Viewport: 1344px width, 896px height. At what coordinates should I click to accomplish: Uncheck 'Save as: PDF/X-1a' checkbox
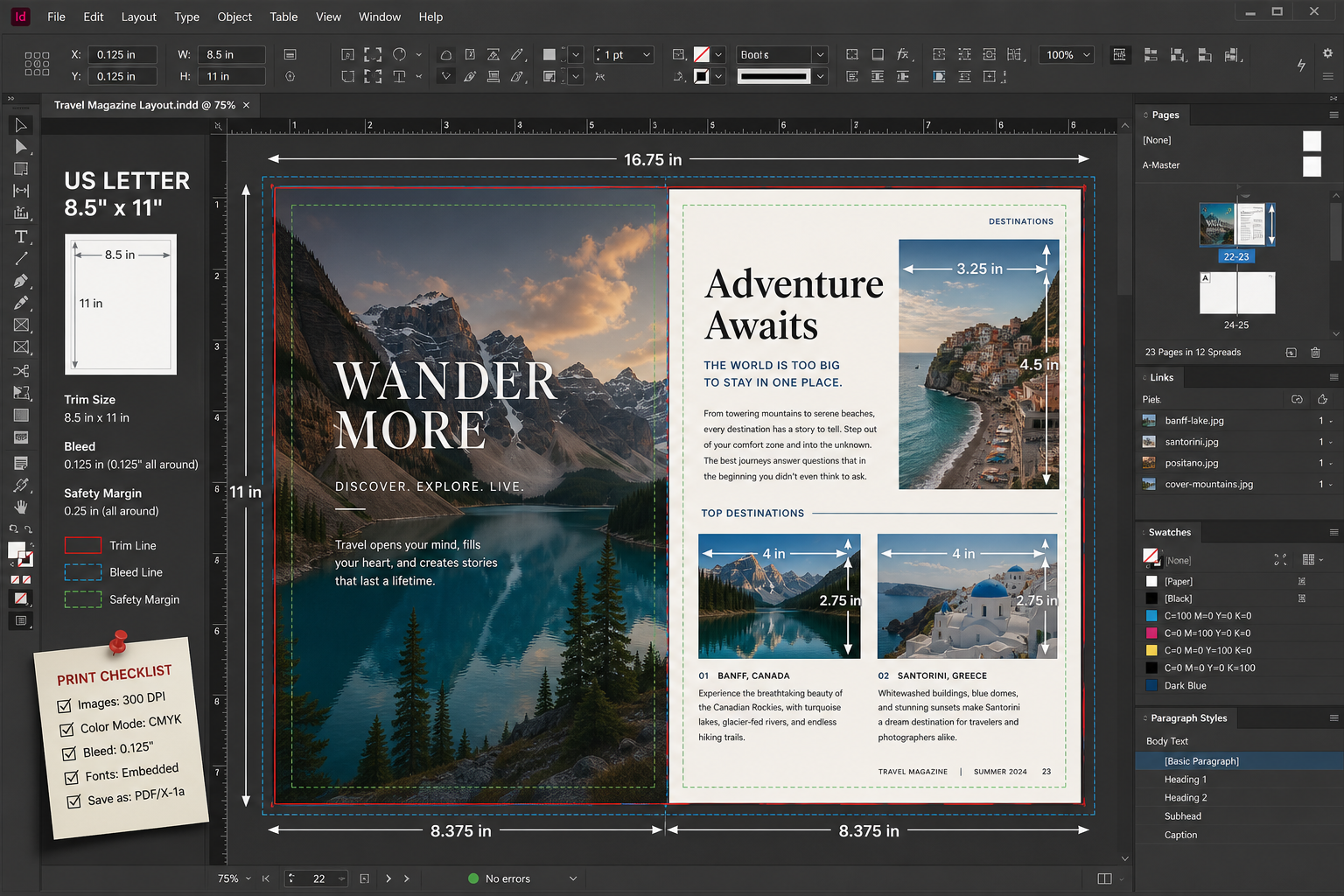coord(74,801)
